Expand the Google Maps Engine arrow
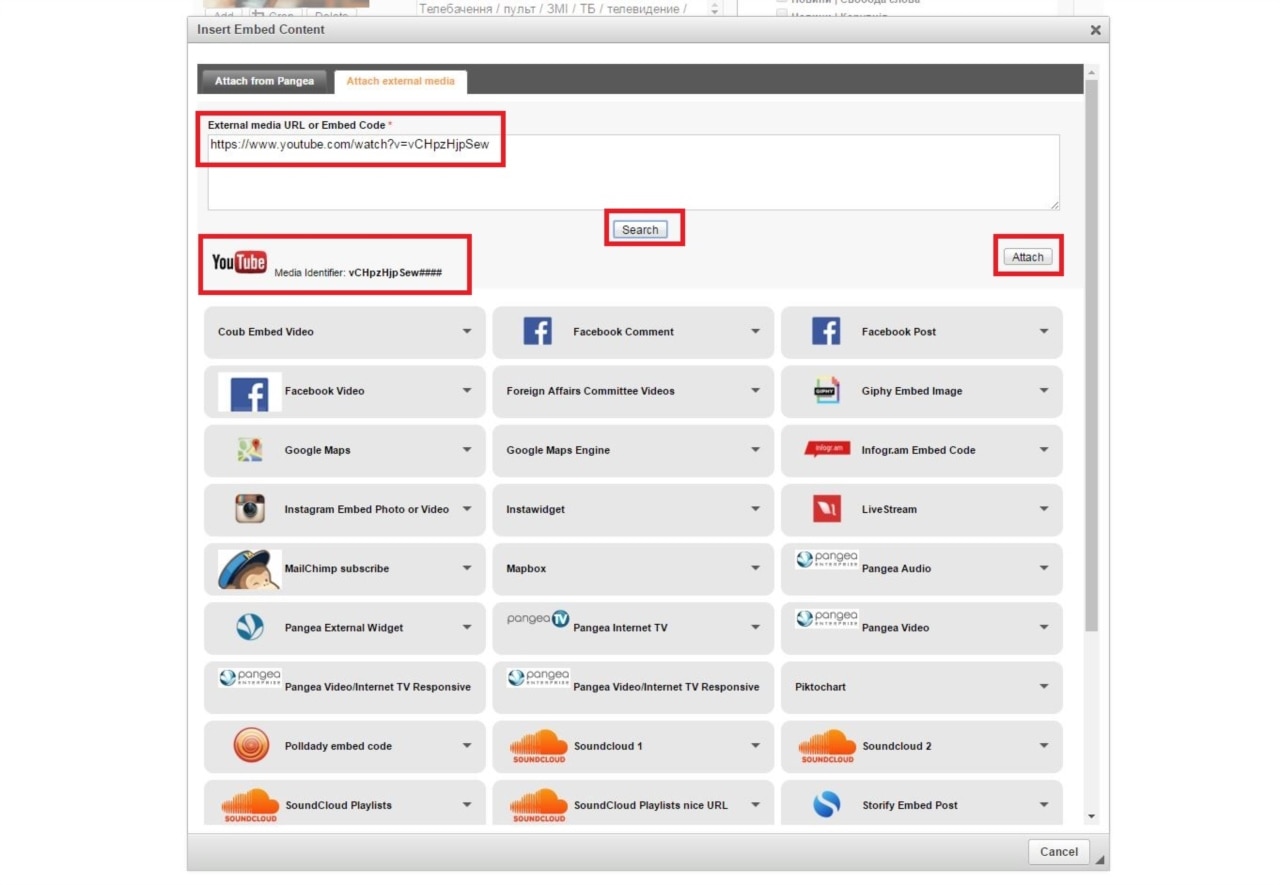 755,450
